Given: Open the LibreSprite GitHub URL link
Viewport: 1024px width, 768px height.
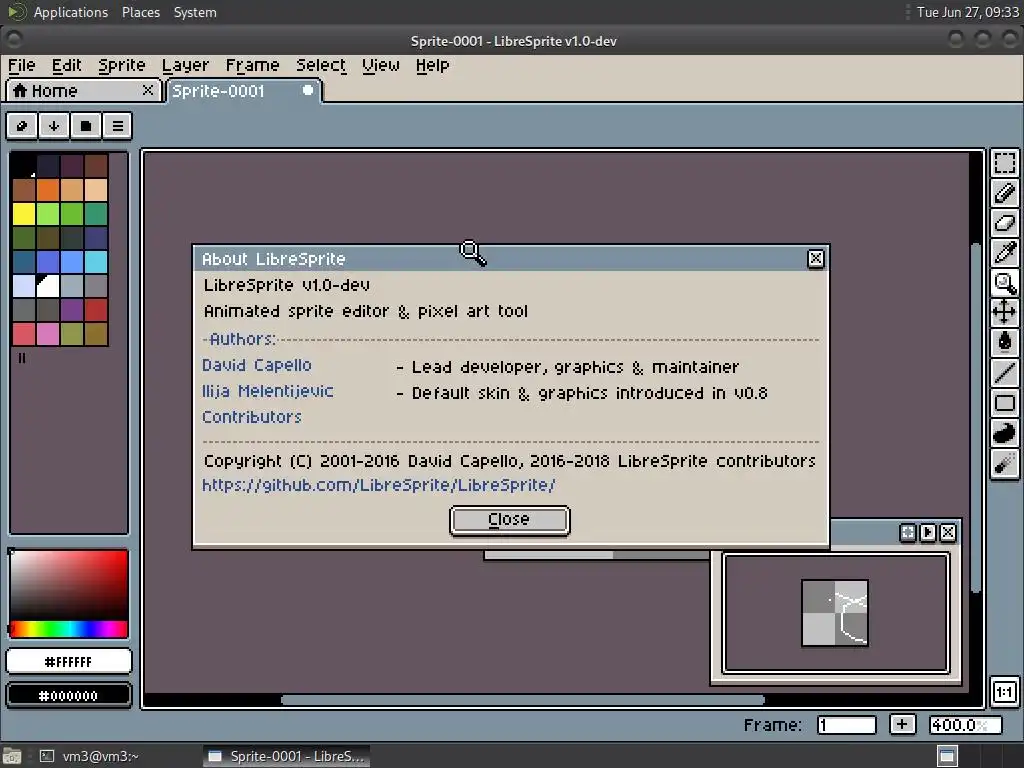Looking at the screenshot, I should (379, 485).
